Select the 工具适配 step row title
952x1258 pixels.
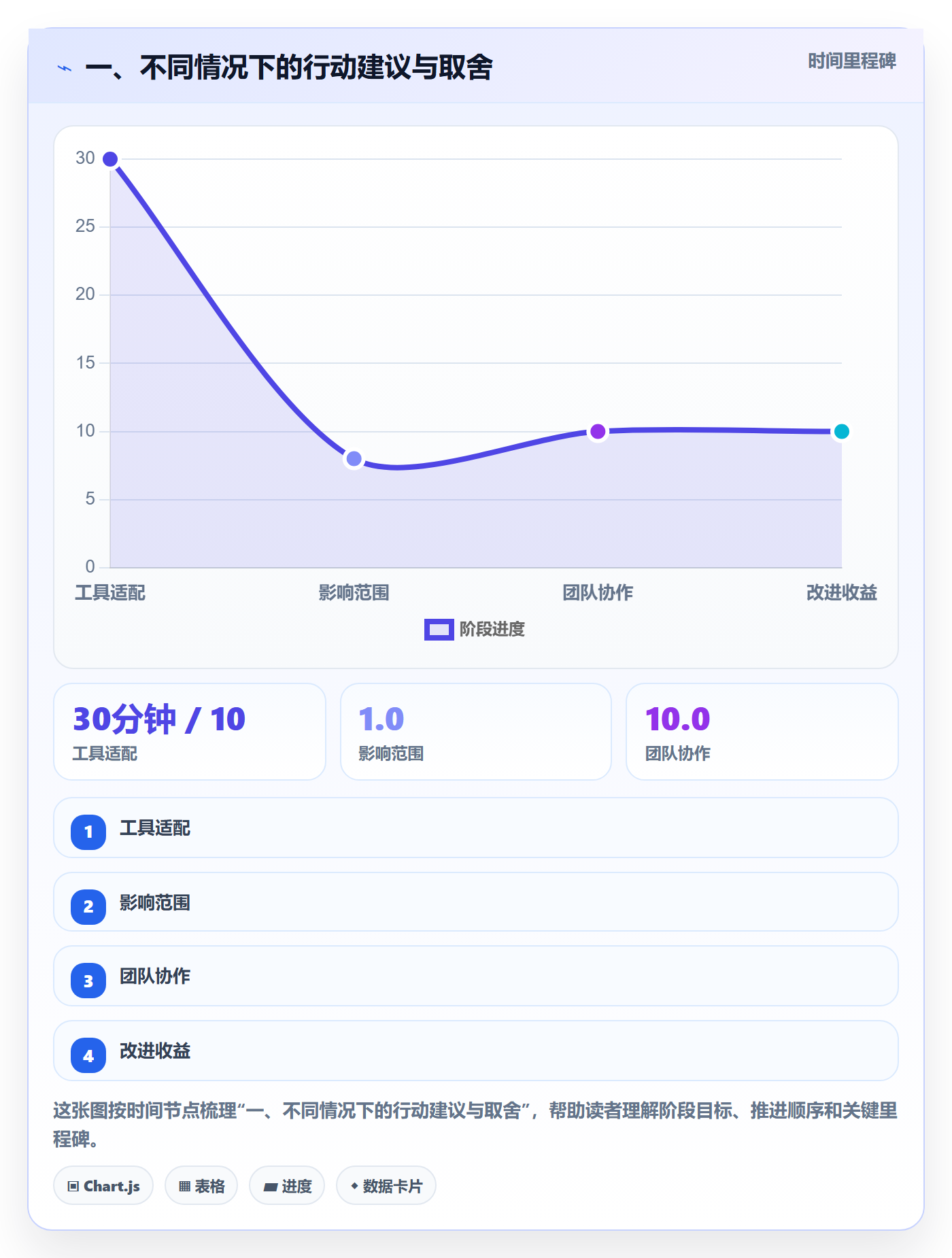coord(155,828)
